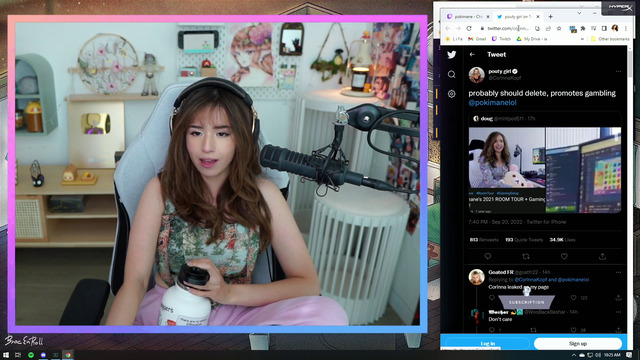Click the @pokimanelol mention link
Viewport: 640px width, 360px height.
492,103
